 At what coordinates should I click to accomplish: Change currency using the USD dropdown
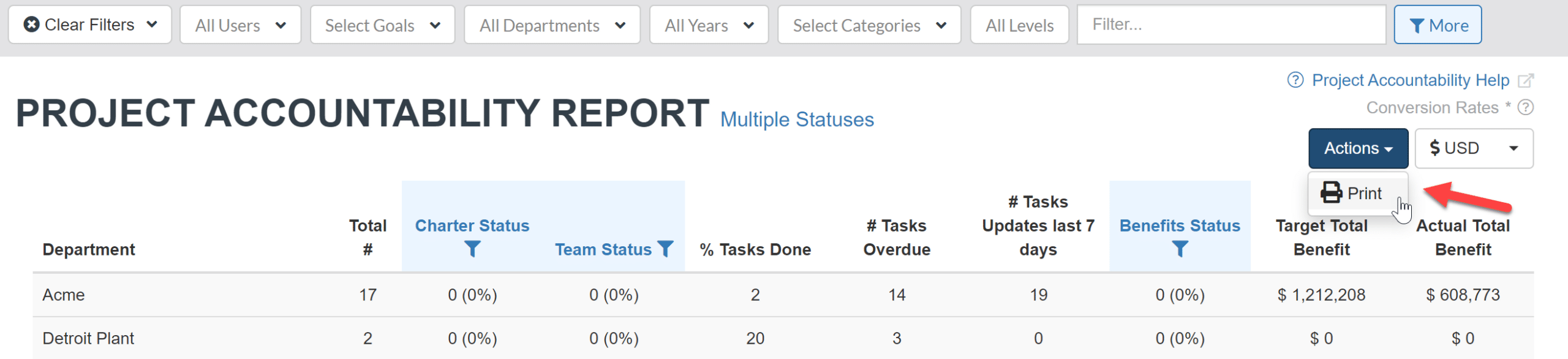point(1474,148)
